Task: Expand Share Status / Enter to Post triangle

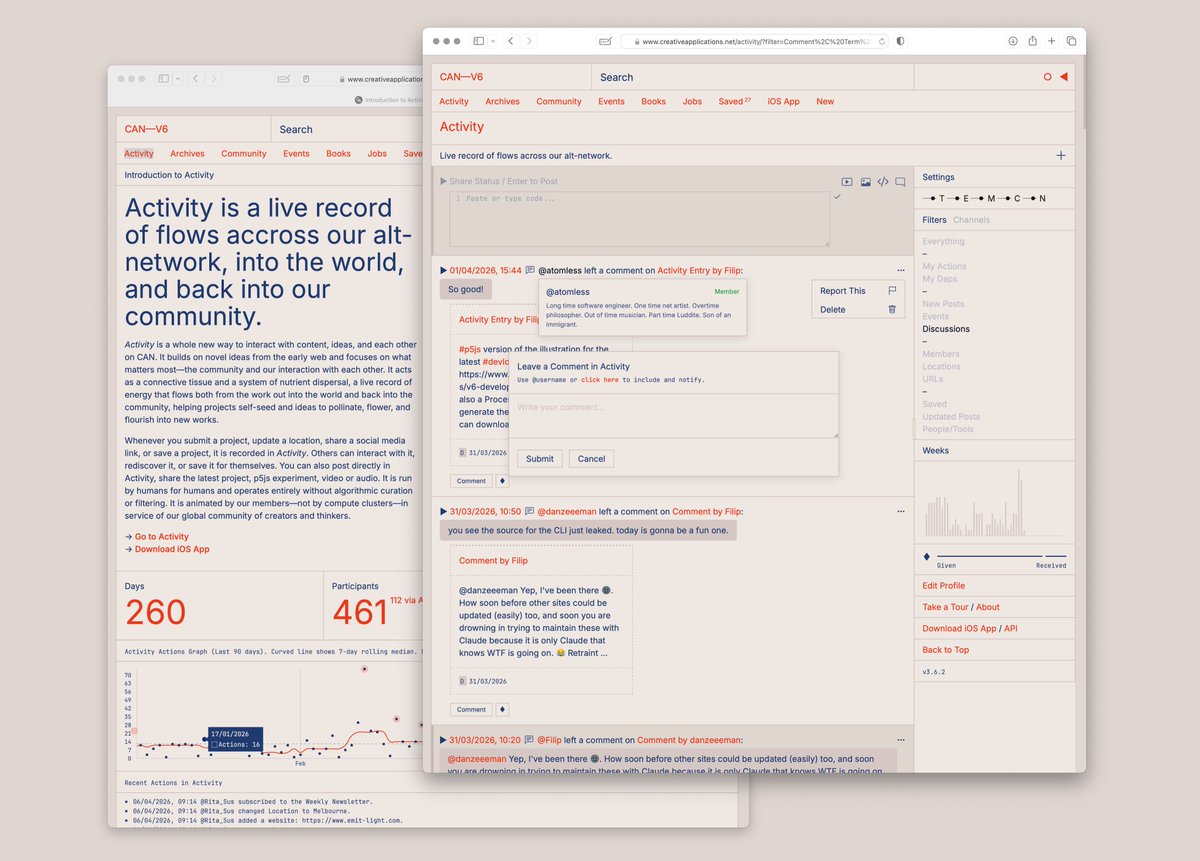Action: (443, 181)
